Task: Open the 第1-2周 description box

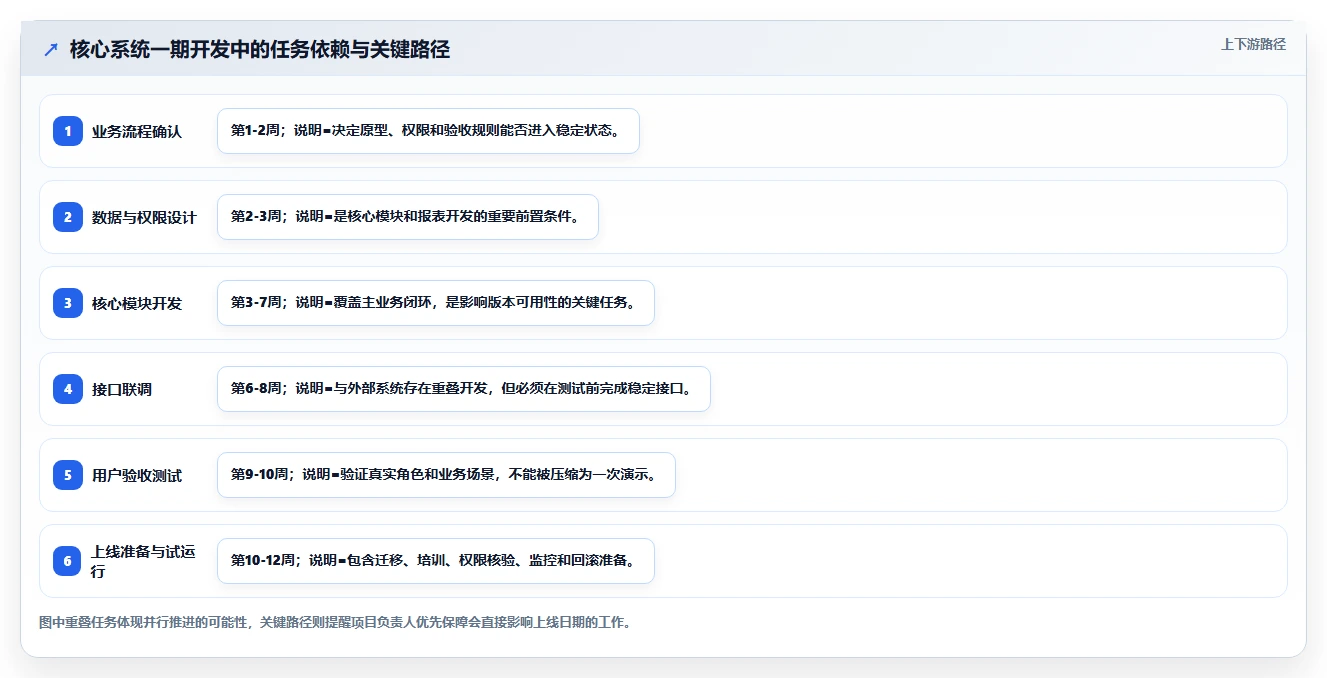Action: tap(428, 131)
